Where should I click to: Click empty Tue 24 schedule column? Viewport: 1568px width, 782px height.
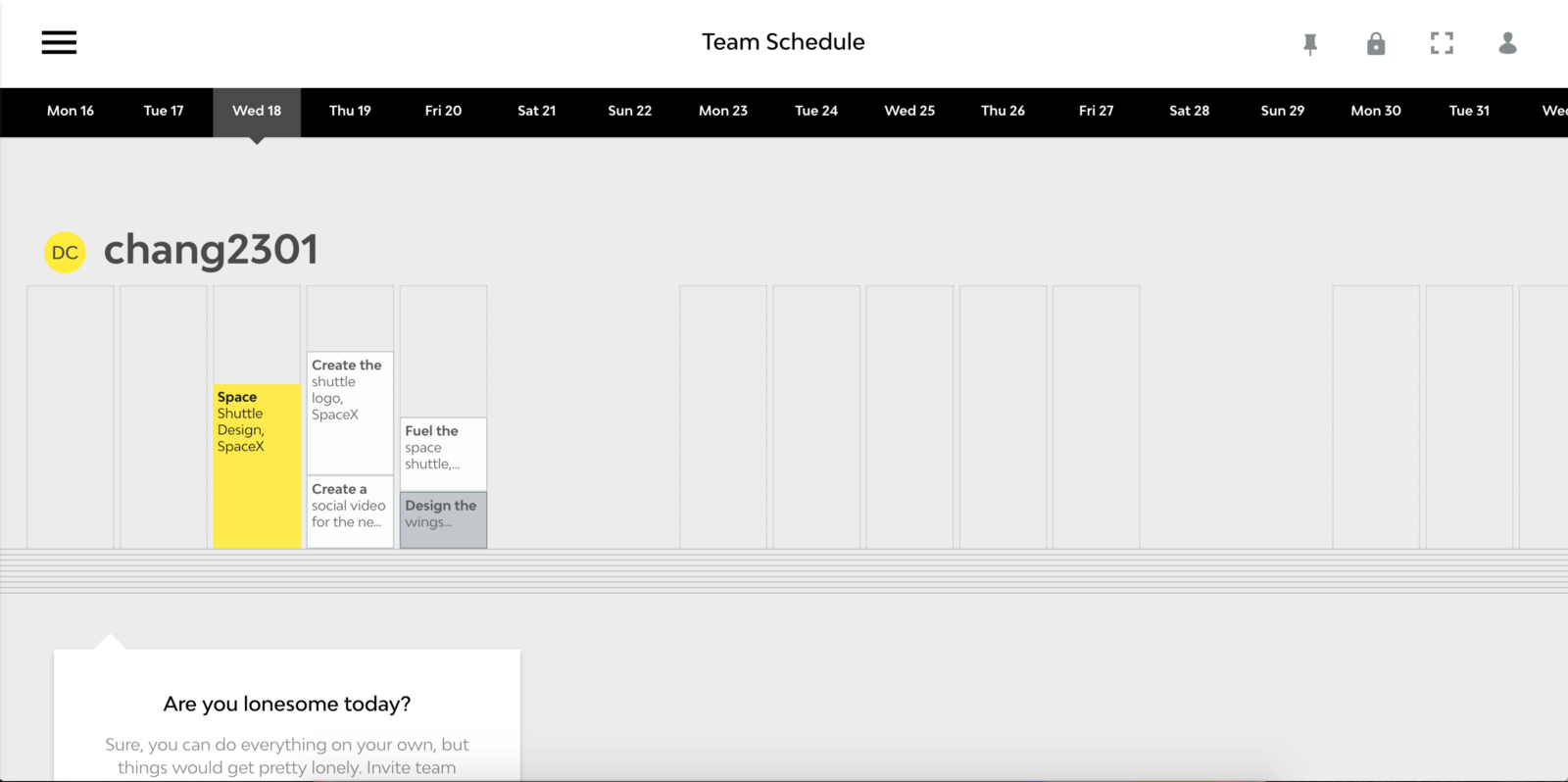click(x=816, y=416)
